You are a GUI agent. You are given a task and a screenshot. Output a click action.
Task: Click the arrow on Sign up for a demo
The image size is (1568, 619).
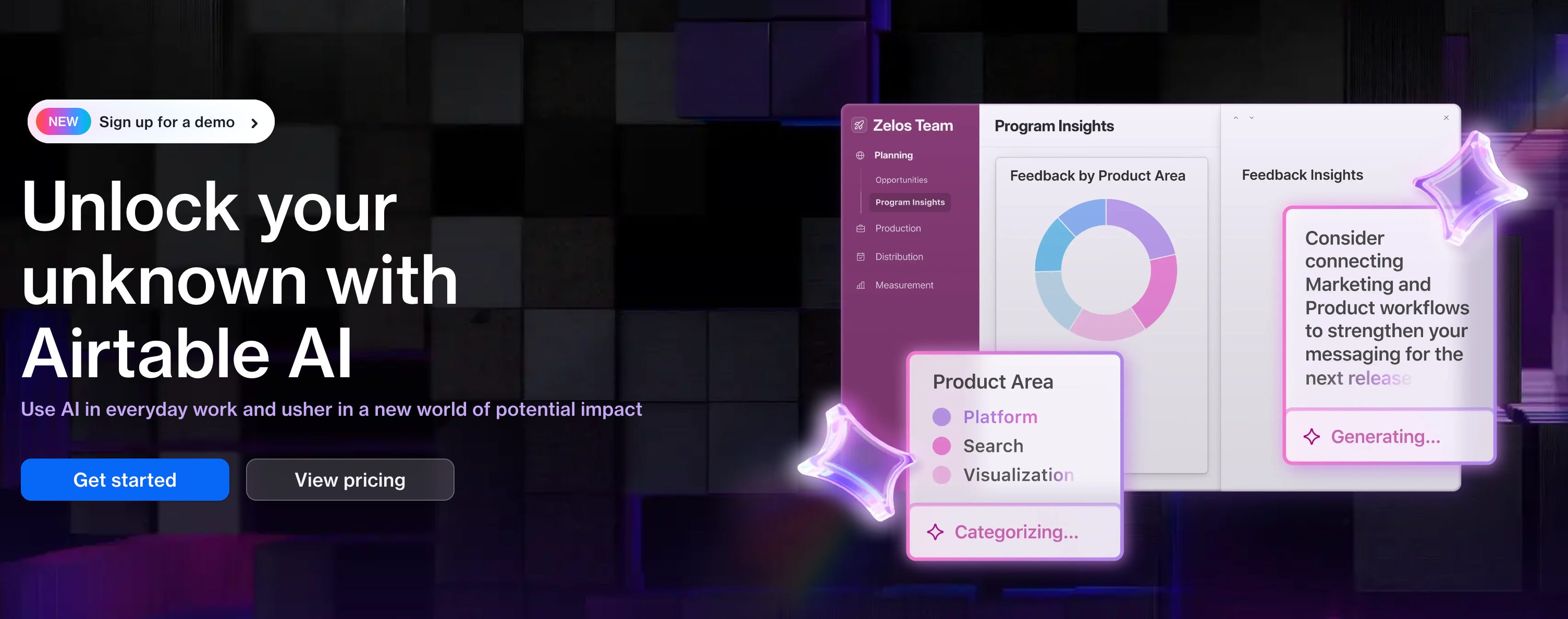pos(254,123)
